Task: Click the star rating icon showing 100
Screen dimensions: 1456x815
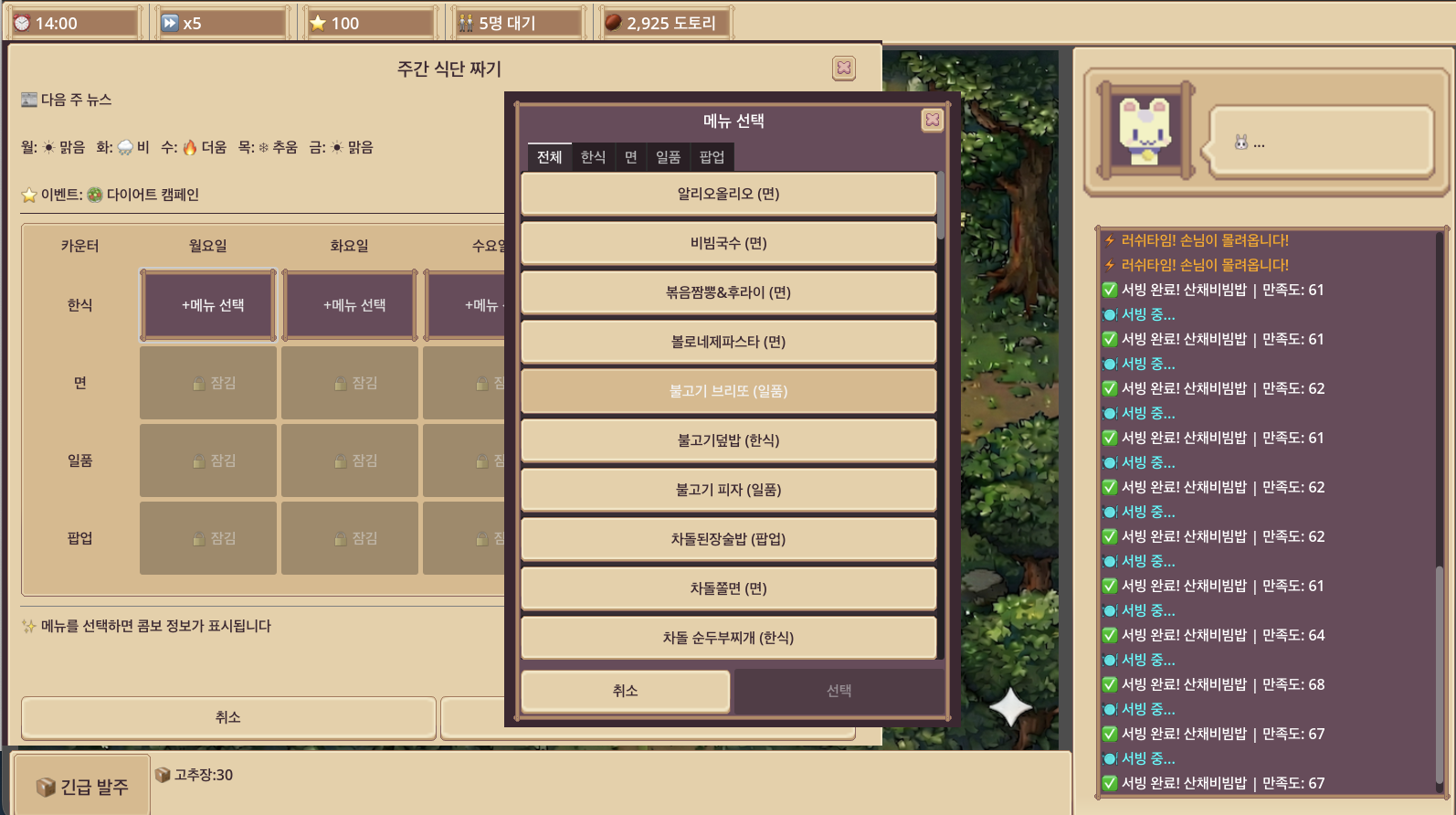Action: (x=318, y=23)
